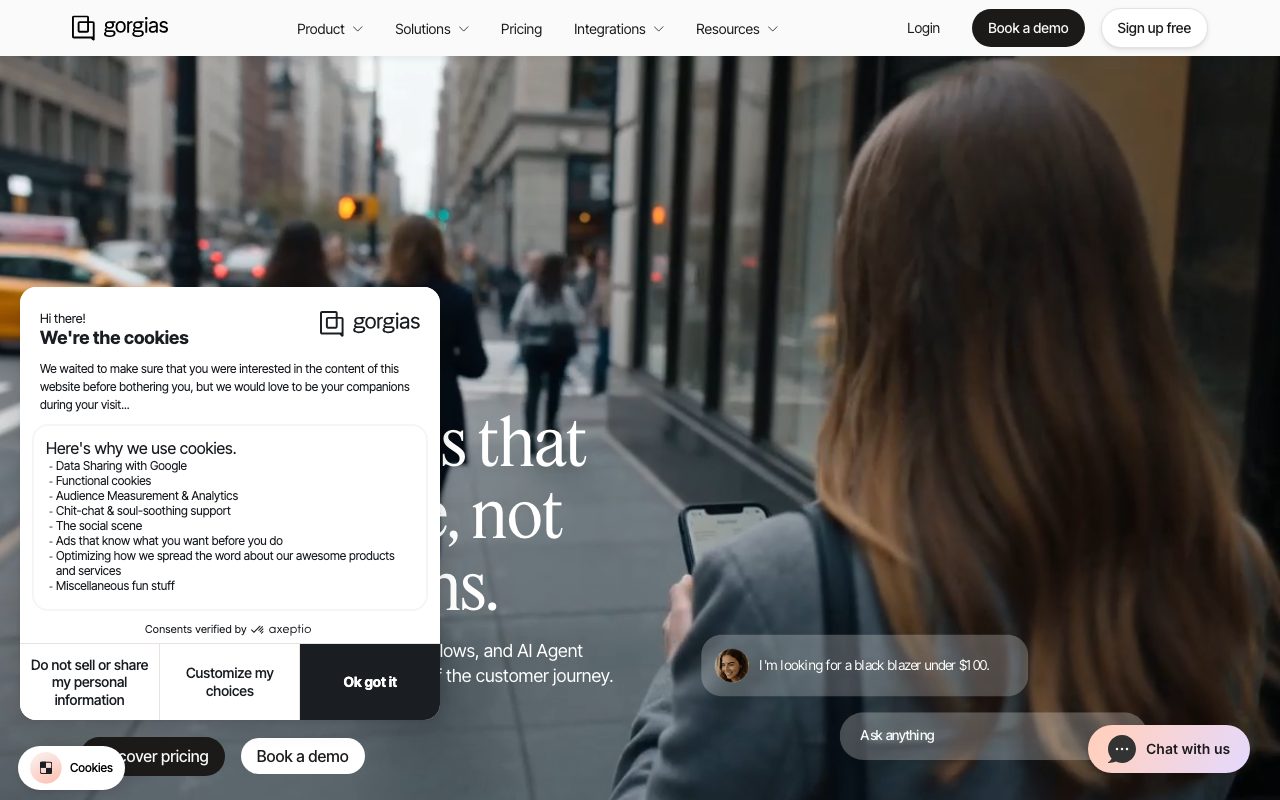Open the Integrations menu
This screenshot has width=1280, height=800.
(619, 29)
